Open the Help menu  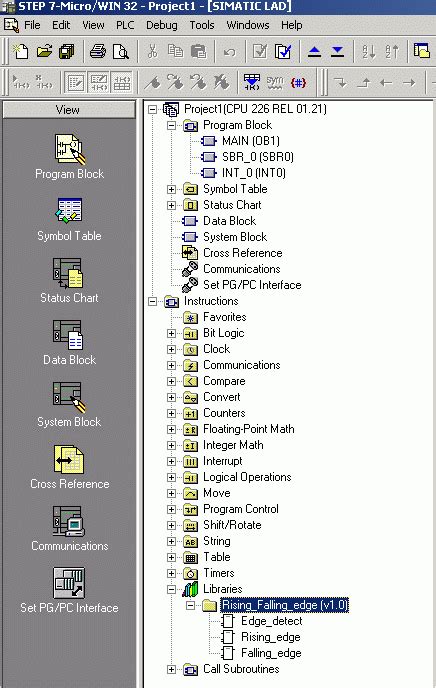(x=291, y=25)
